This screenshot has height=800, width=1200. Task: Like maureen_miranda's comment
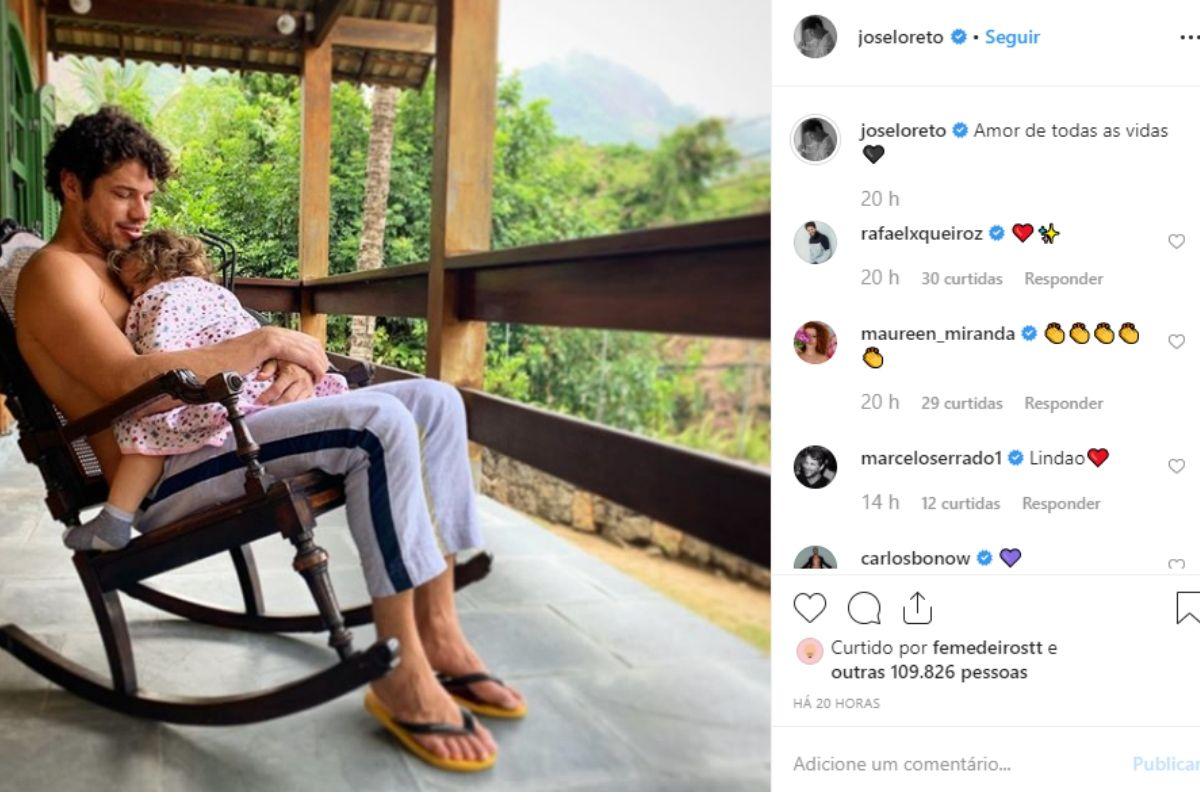(x=1176, y=341)
